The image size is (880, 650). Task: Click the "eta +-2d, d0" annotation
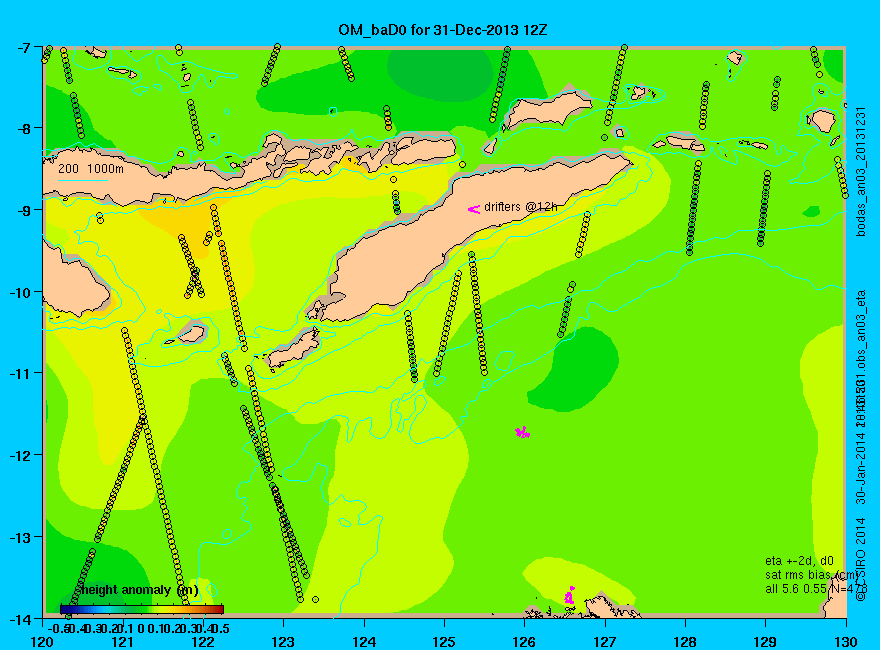(799, 561)
